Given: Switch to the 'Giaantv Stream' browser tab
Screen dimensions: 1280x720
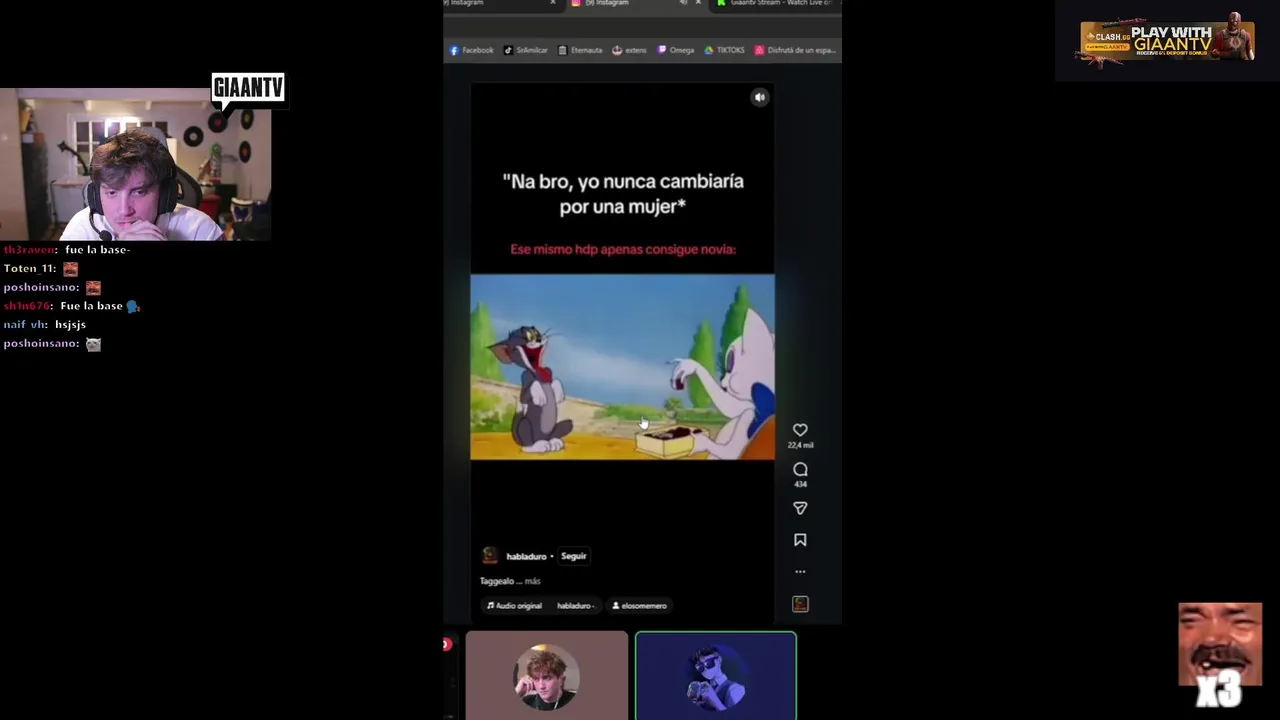Looking at the screenshot, I should [x=778, y=3].
